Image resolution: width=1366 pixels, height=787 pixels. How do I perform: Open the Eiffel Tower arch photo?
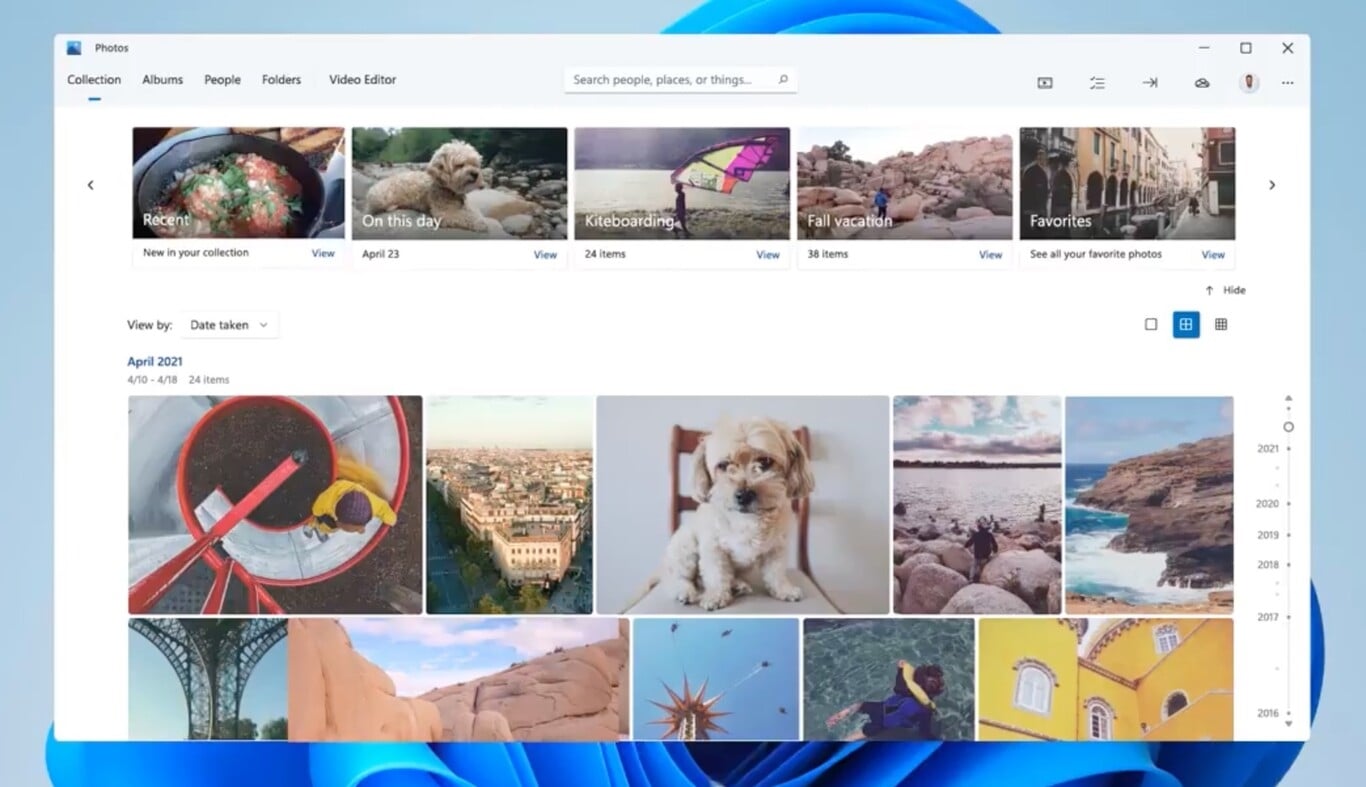(208, 679)
